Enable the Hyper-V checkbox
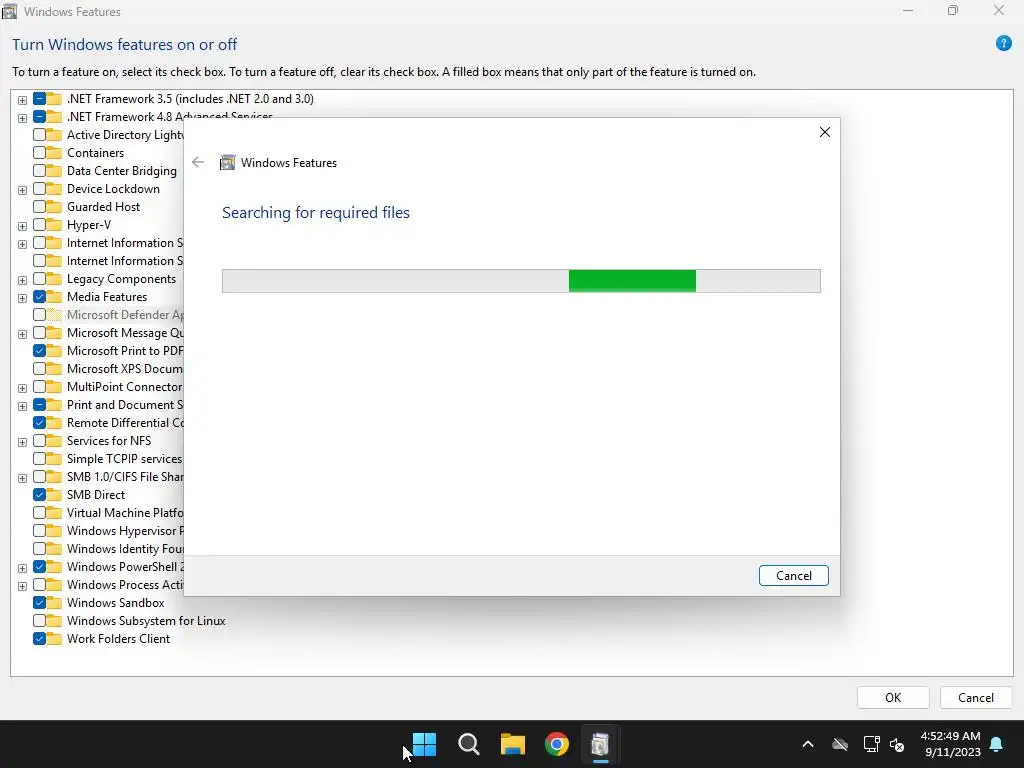Screen dimensions: 1024x768 point(39,225)
